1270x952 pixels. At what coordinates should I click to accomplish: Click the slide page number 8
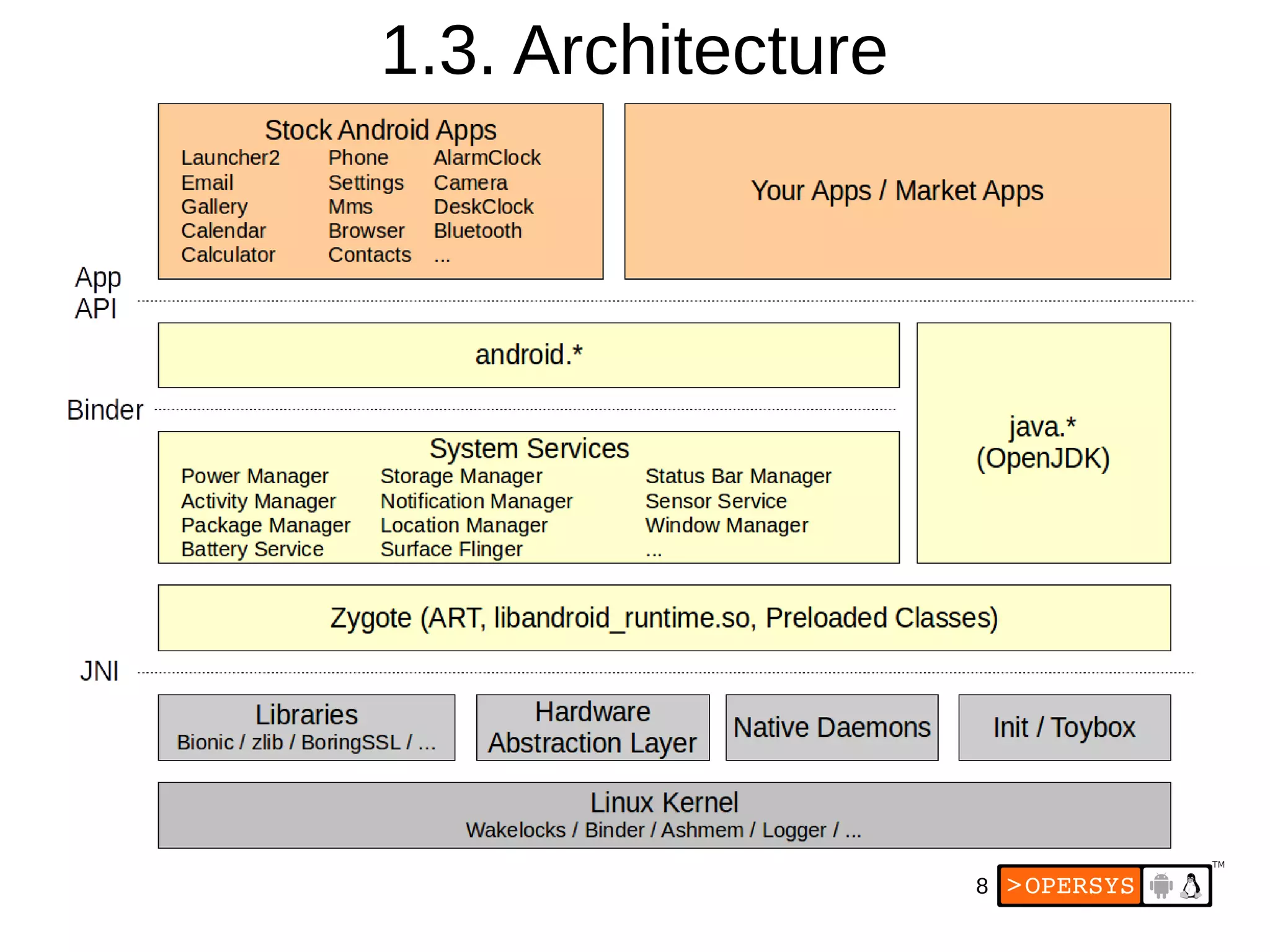coord(982,886)
